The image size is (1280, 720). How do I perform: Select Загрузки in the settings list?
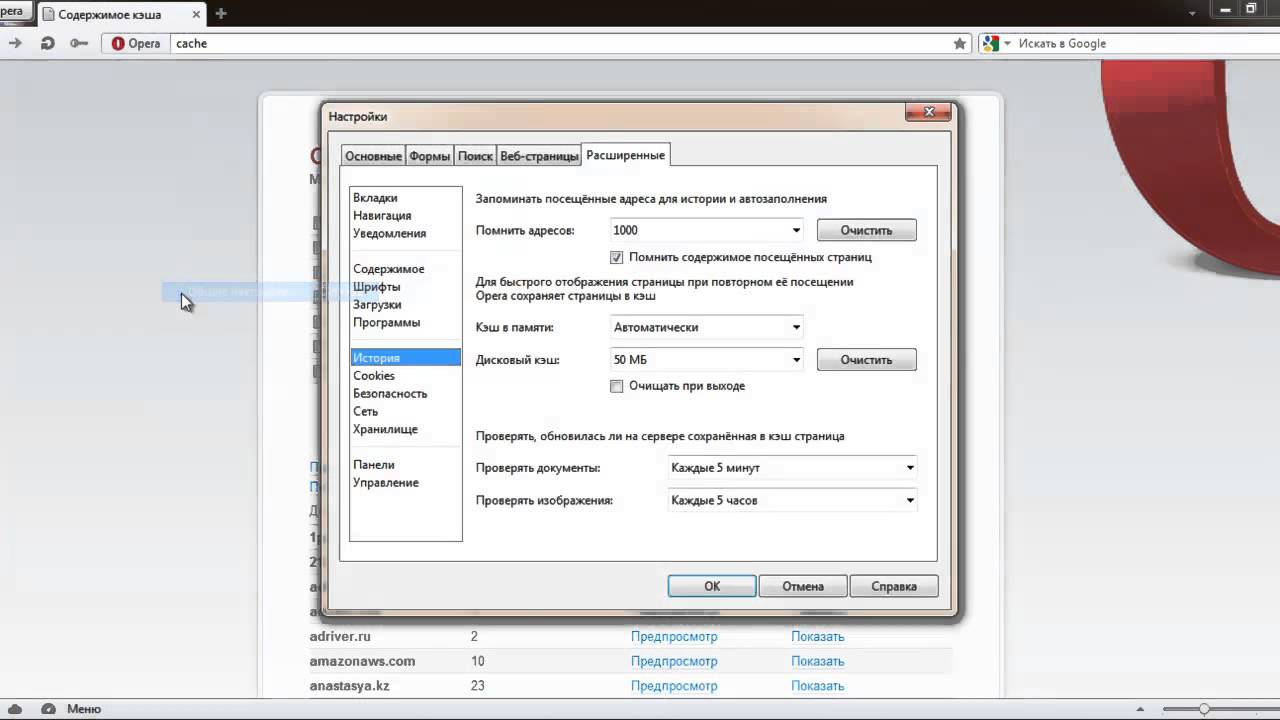pyautogui.click(x=377, y=305)
